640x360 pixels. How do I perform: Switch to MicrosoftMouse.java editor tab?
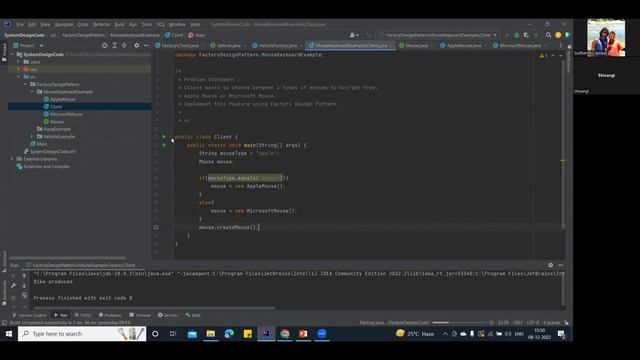(520, 45)
